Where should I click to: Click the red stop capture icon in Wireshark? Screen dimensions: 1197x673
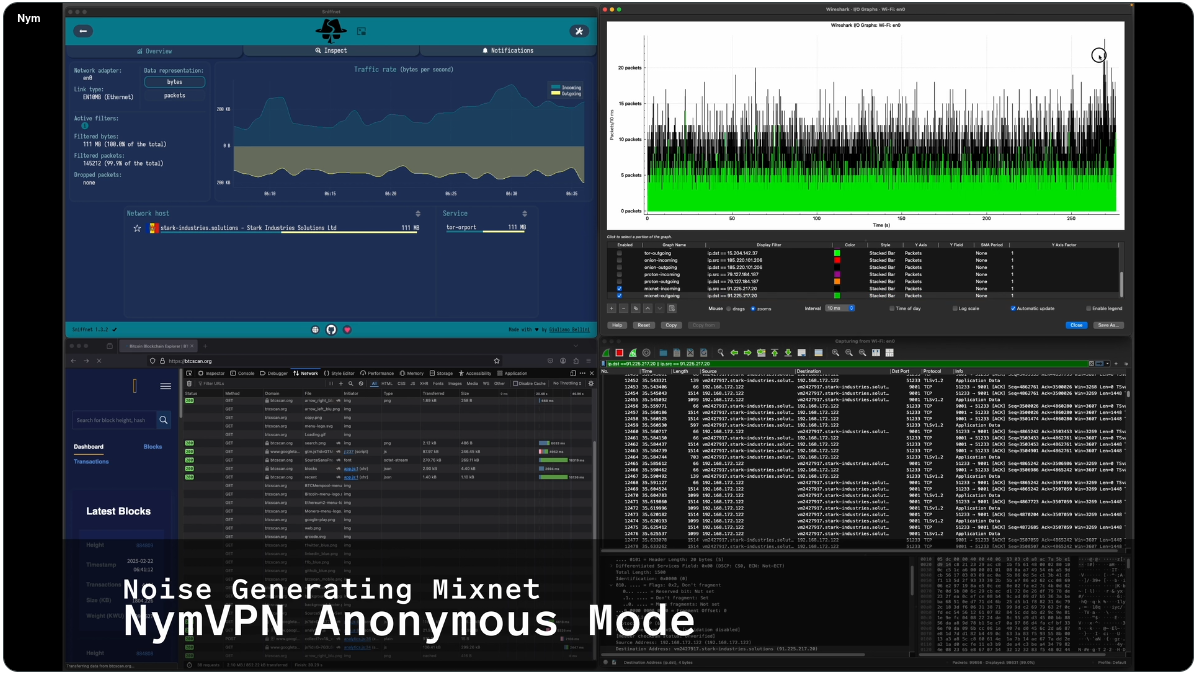click(x=619, y=352)
